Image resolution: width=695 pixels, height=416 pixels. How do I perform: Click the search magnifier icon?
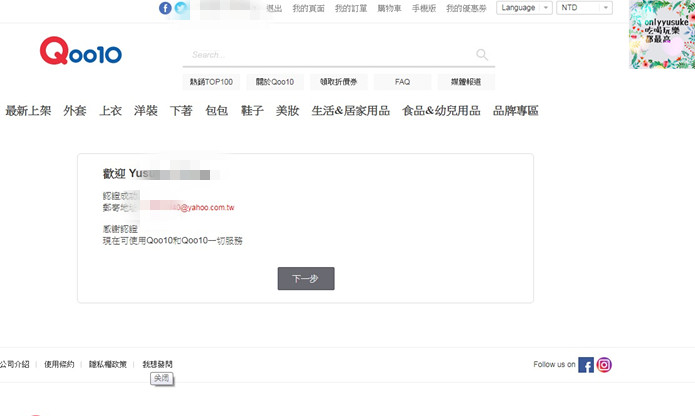(482, 54)
